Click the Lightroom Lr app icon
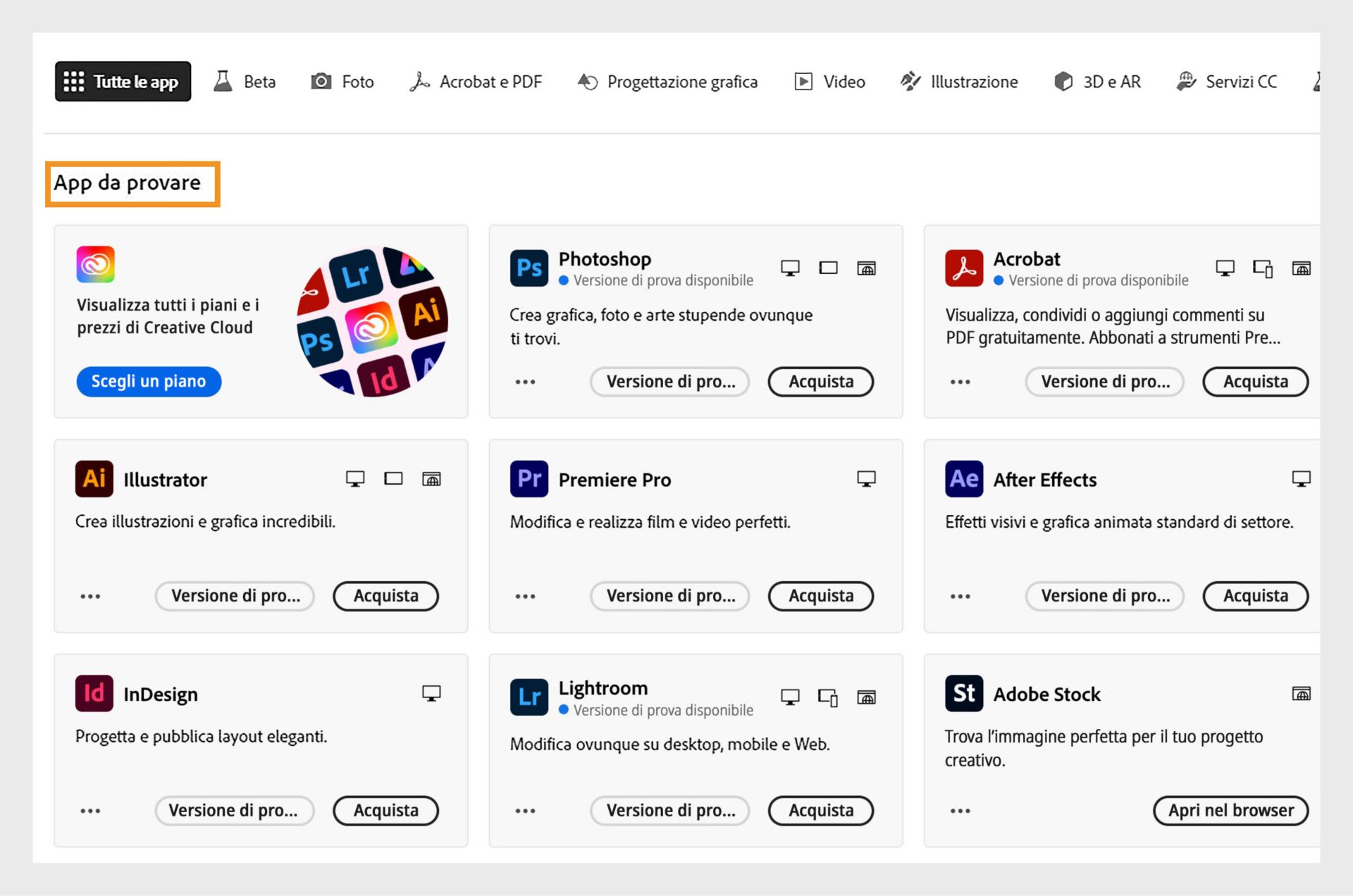This screenshot has height=896, width=1353. [529, 697]
